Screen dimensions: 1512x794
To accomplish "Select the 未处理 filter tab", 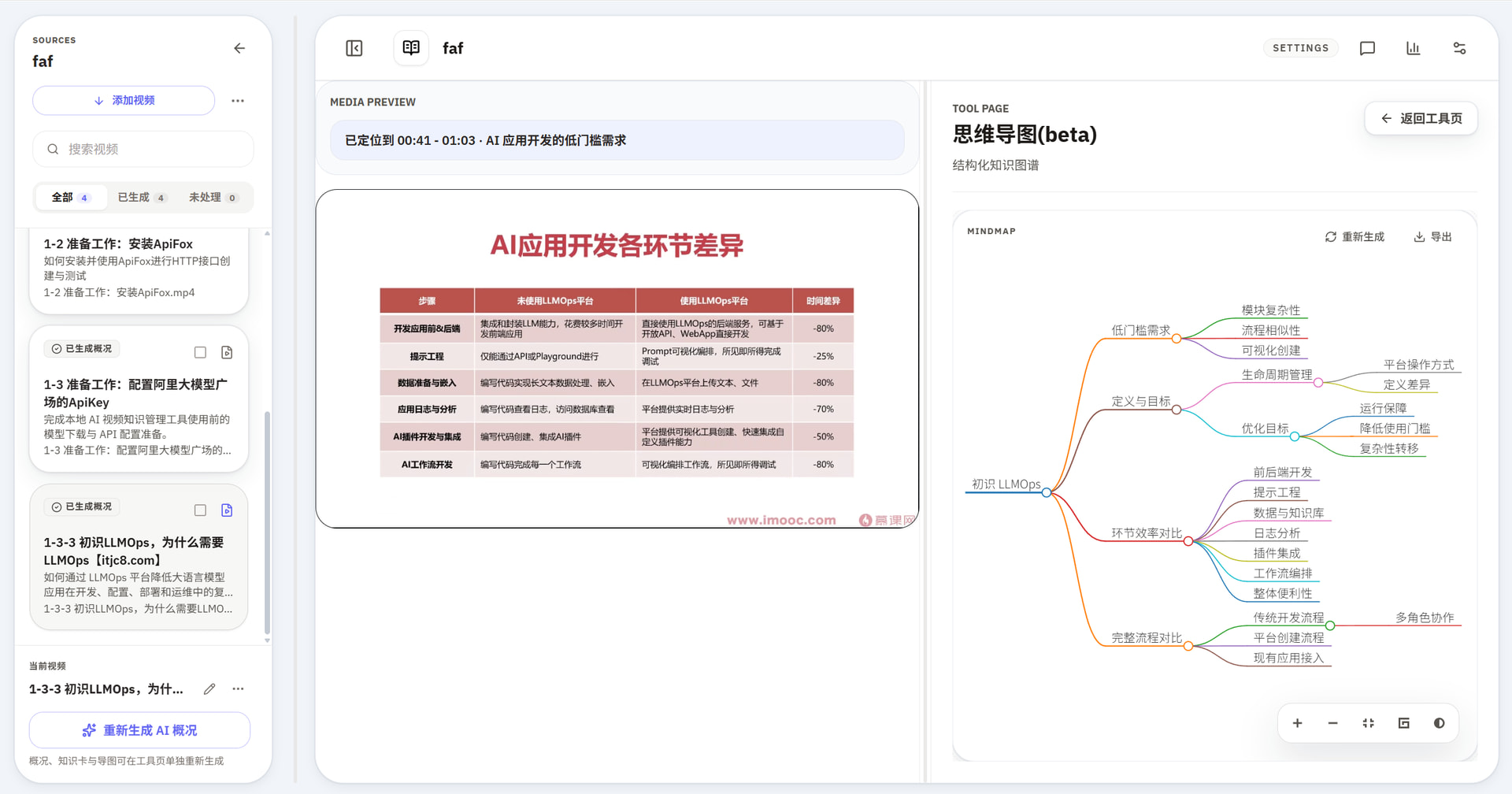I will (213, 198).
